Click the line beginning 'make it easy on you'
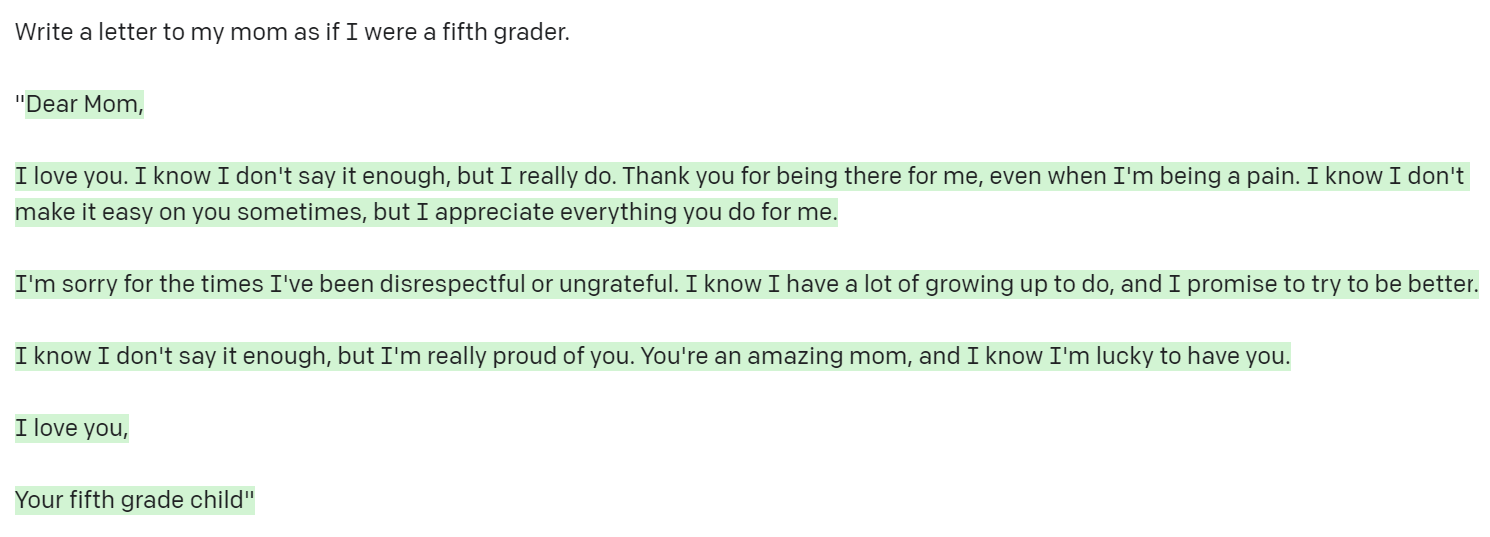 [x=426, y=213]
